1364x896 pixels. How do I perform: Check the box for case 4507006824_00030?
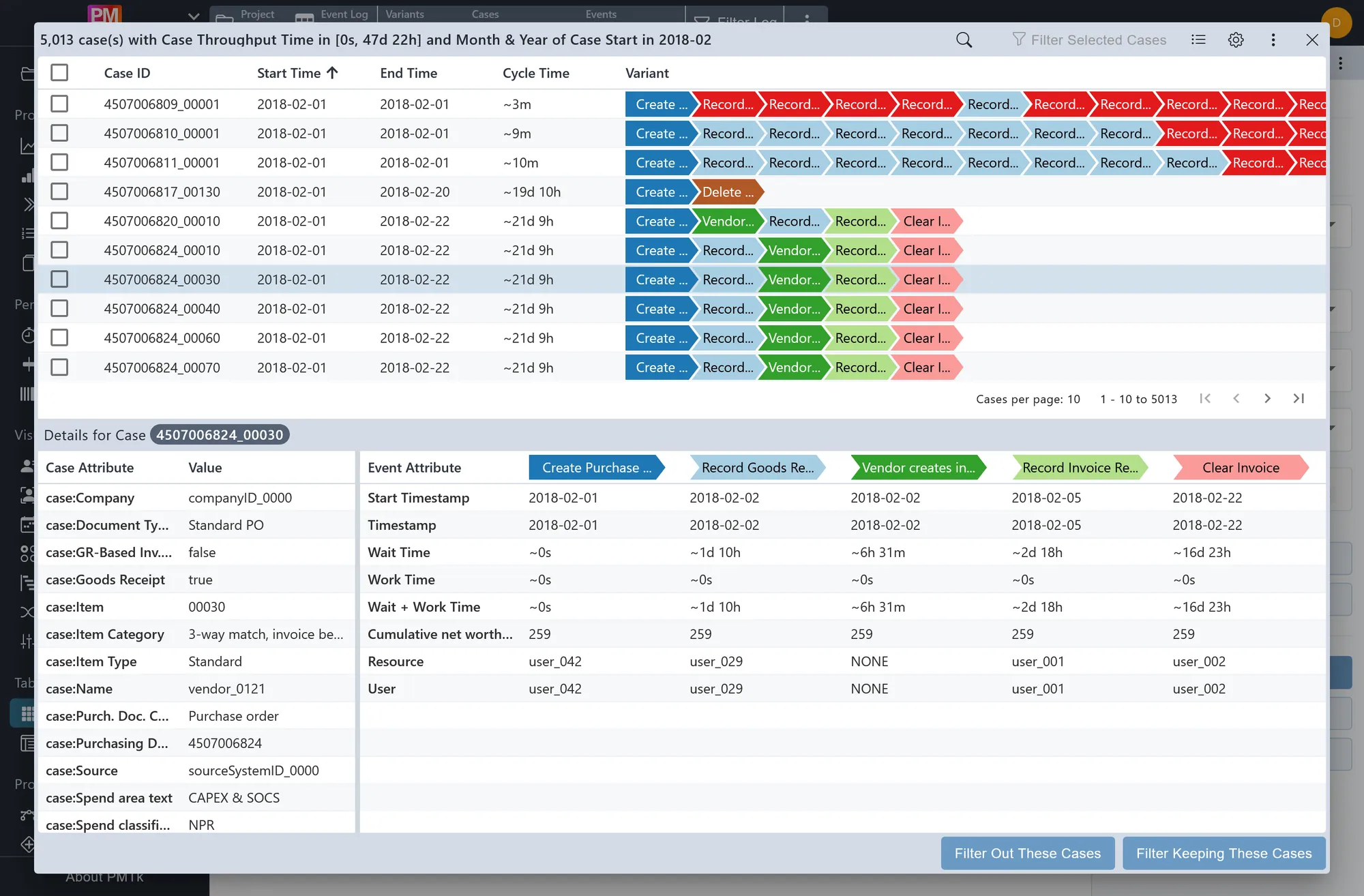(x=59, y=280)
